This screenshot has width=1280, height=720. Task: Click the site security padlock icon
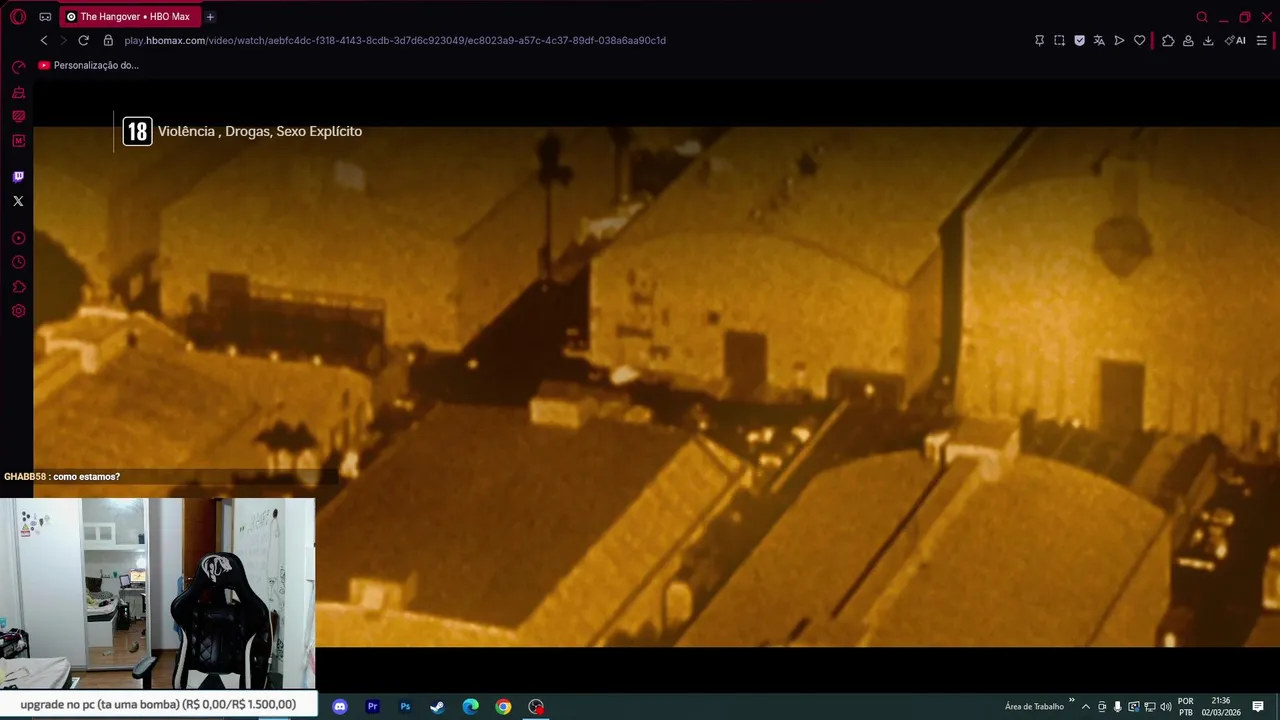(x=108, y=40)
